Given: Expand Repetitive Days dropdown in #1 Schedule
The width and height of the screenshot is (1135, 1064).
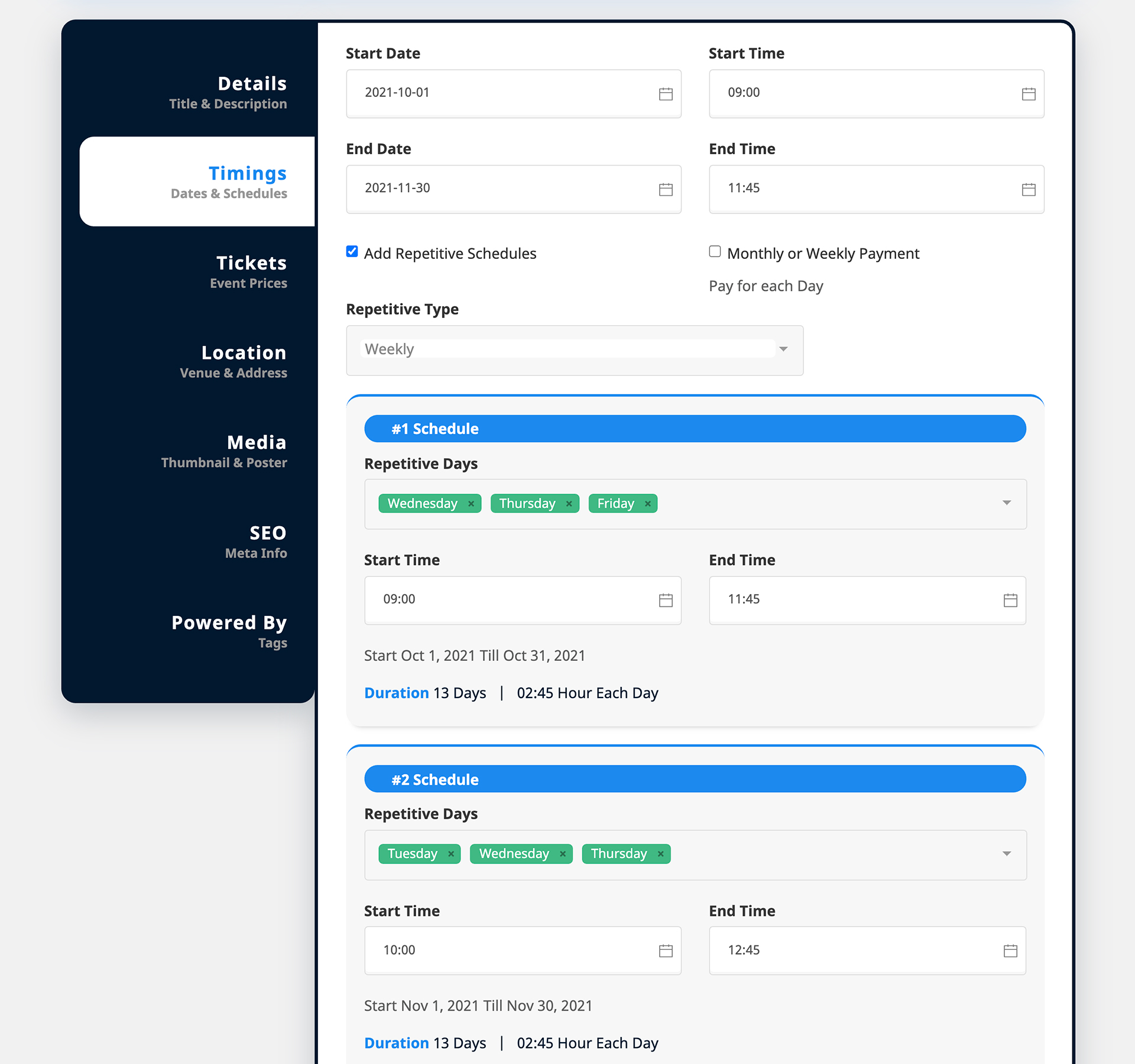Looking at the screenshot, I should pos(1006,503).
